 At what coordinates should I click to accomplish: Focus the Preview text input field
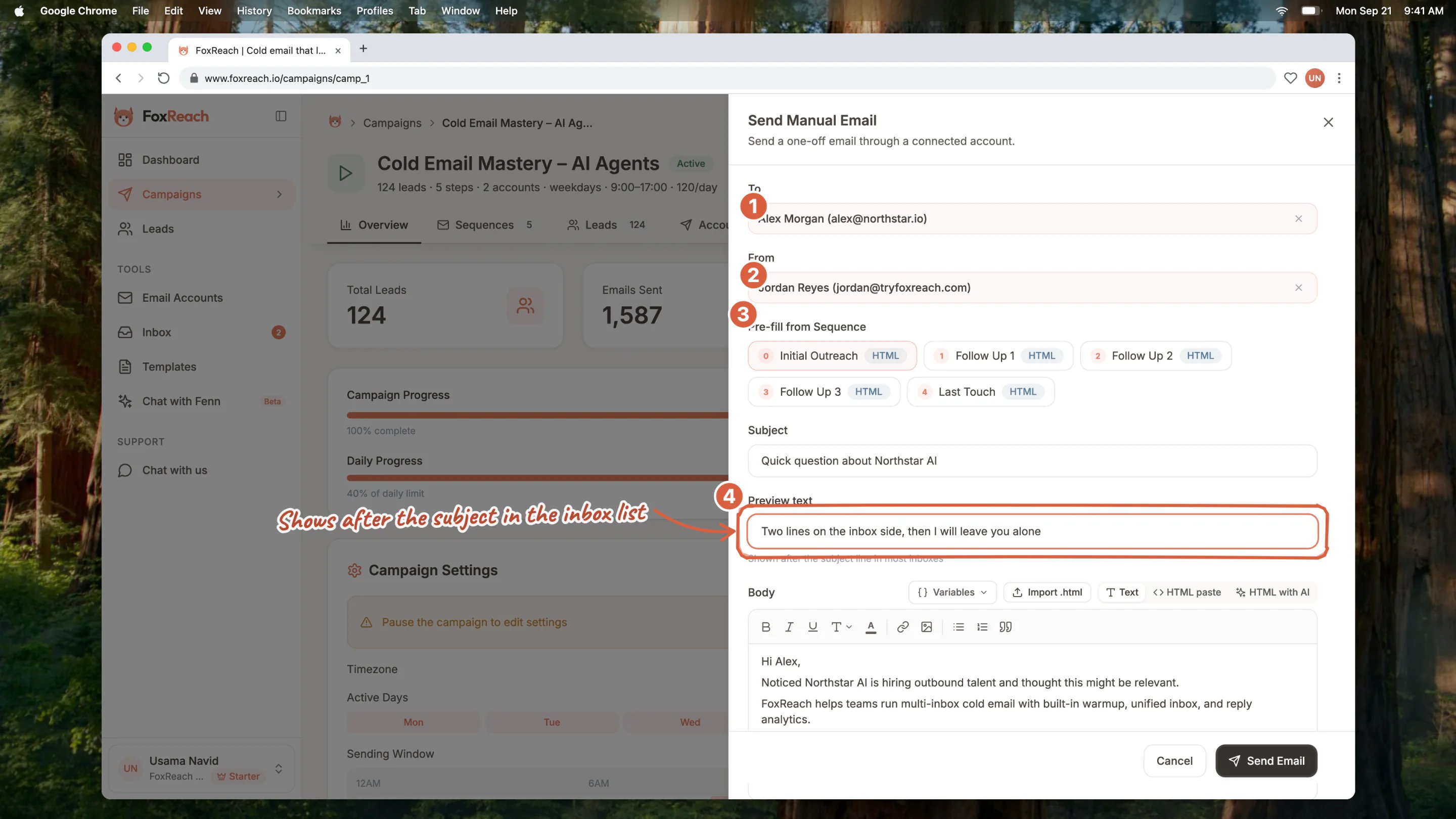[x=1032, y=531]
